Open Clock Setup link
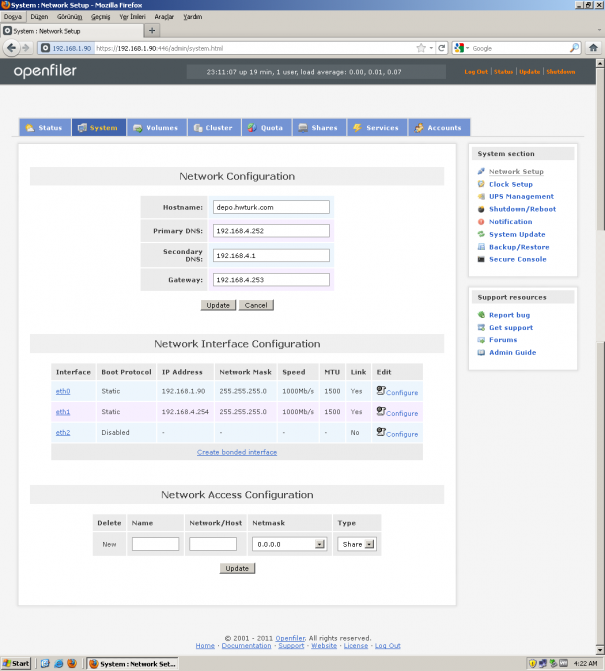Viewport: 605px width, 671px height. (x=511, y=184)
